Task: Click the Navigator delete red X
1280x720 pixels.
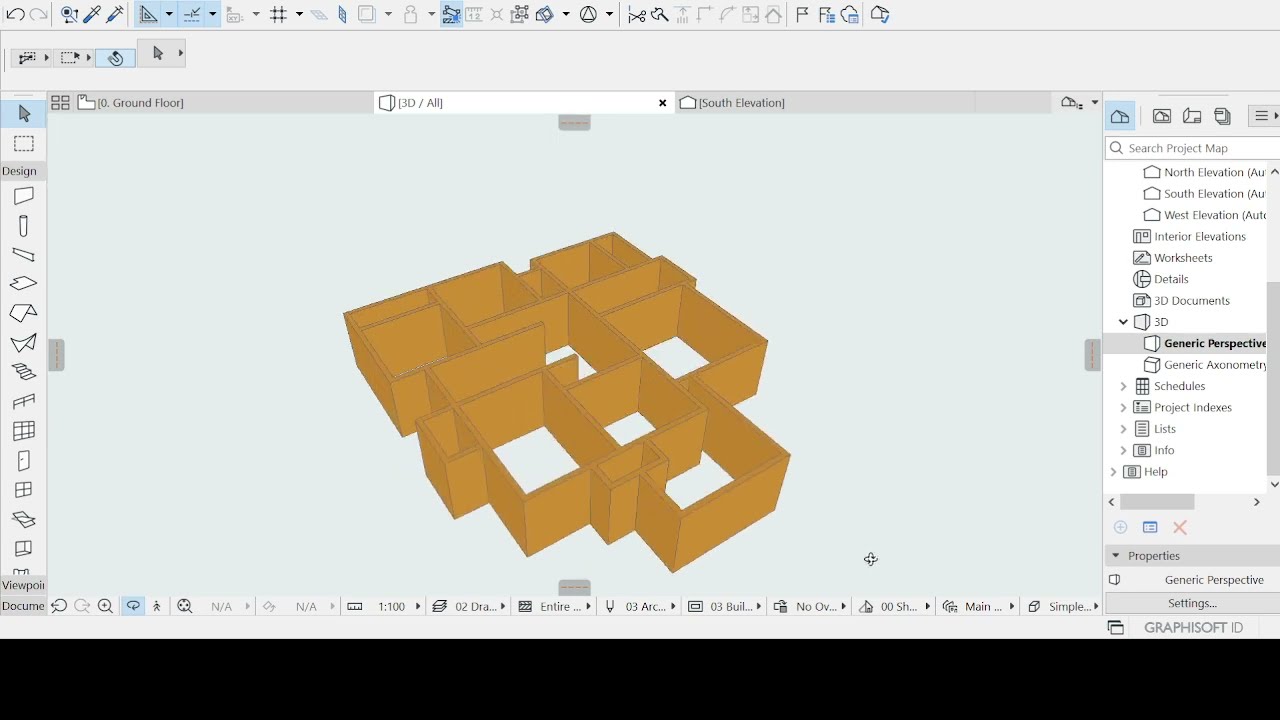Action: pos(1180,527)
